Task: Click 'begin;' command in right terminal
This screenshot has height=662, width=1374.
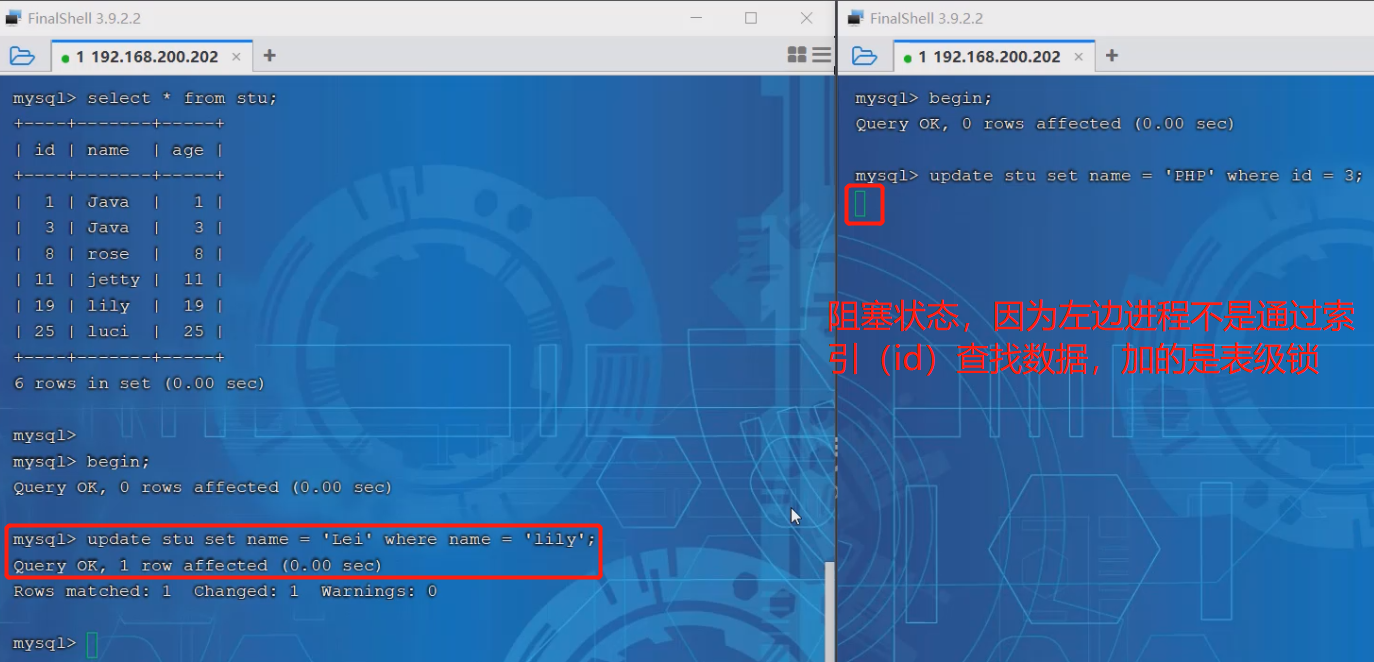Action: 960,98
